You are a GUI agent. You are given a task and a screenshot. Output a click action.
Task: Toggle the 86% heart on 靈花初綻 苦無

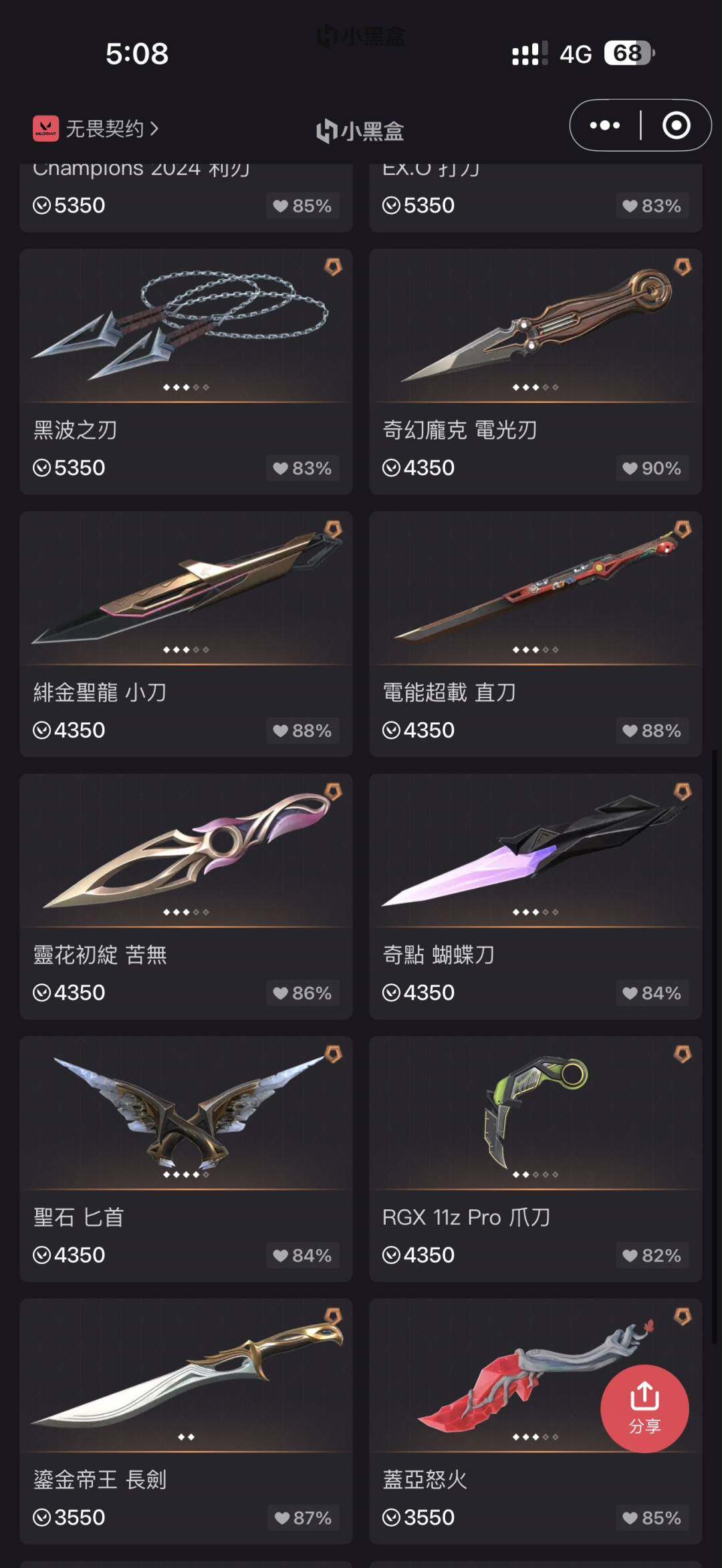click(302, 993)
